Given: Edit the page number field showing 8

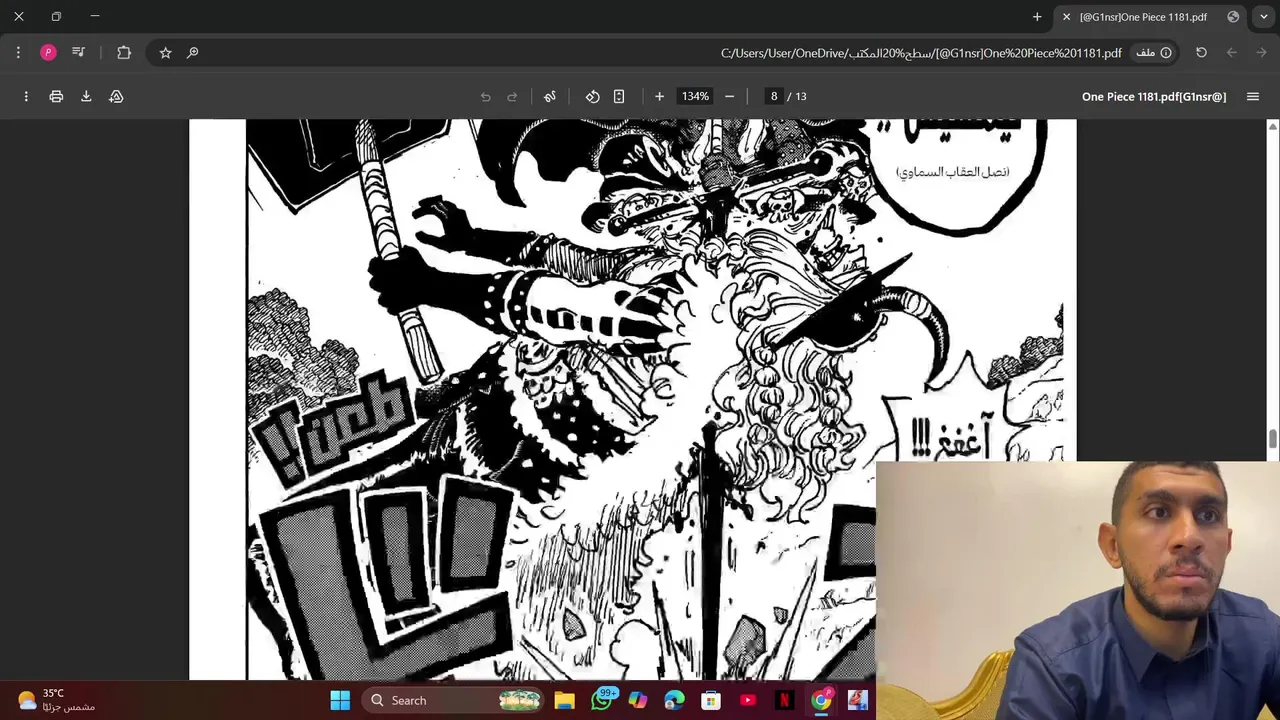Looking at the screenshot, I should [773, 96].
